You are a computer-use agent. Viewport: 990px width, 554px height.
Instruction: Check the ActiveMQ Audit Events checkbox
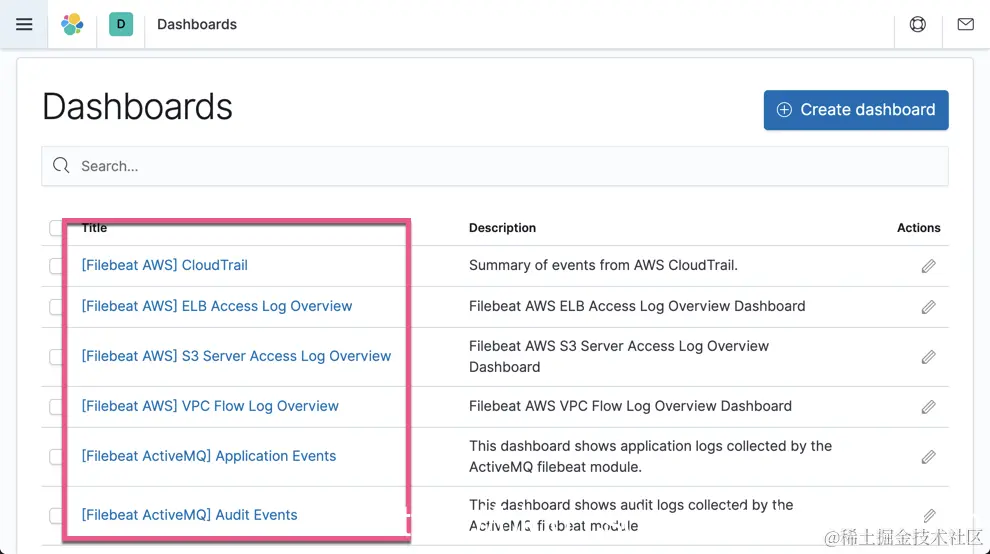click(56, 515)
